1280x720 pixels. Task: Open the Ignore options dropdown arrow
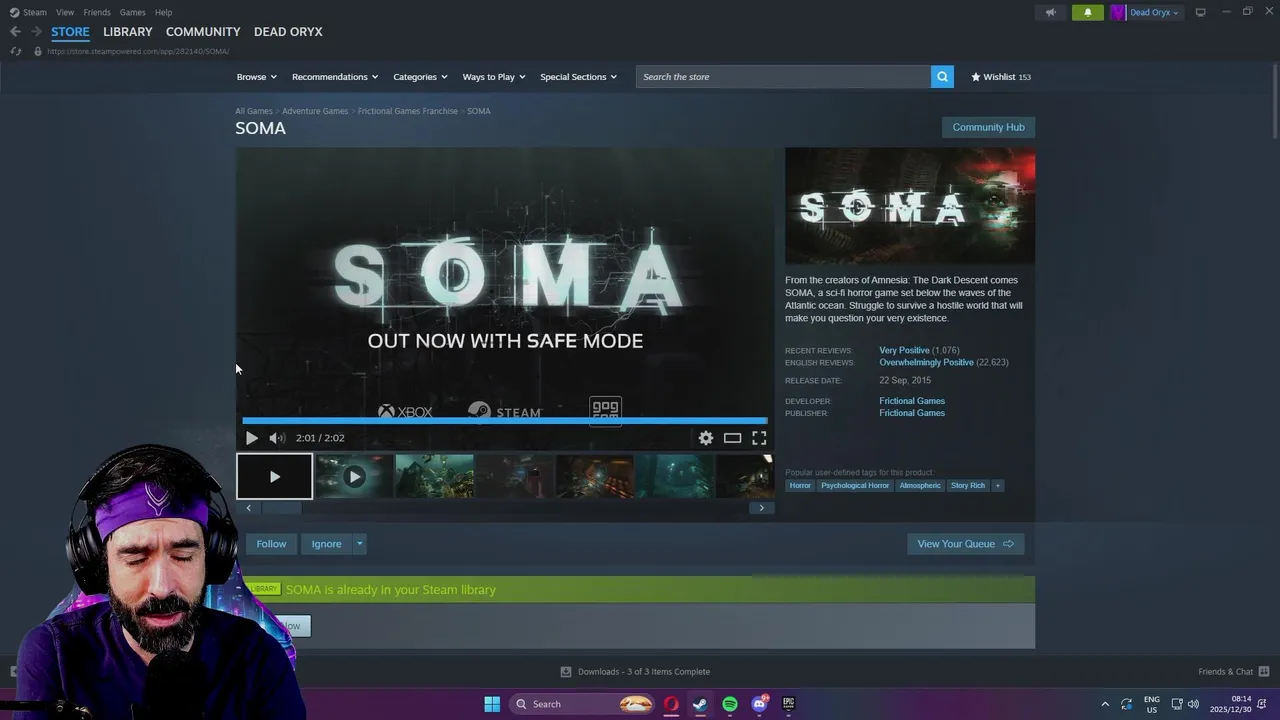[359, 544]
